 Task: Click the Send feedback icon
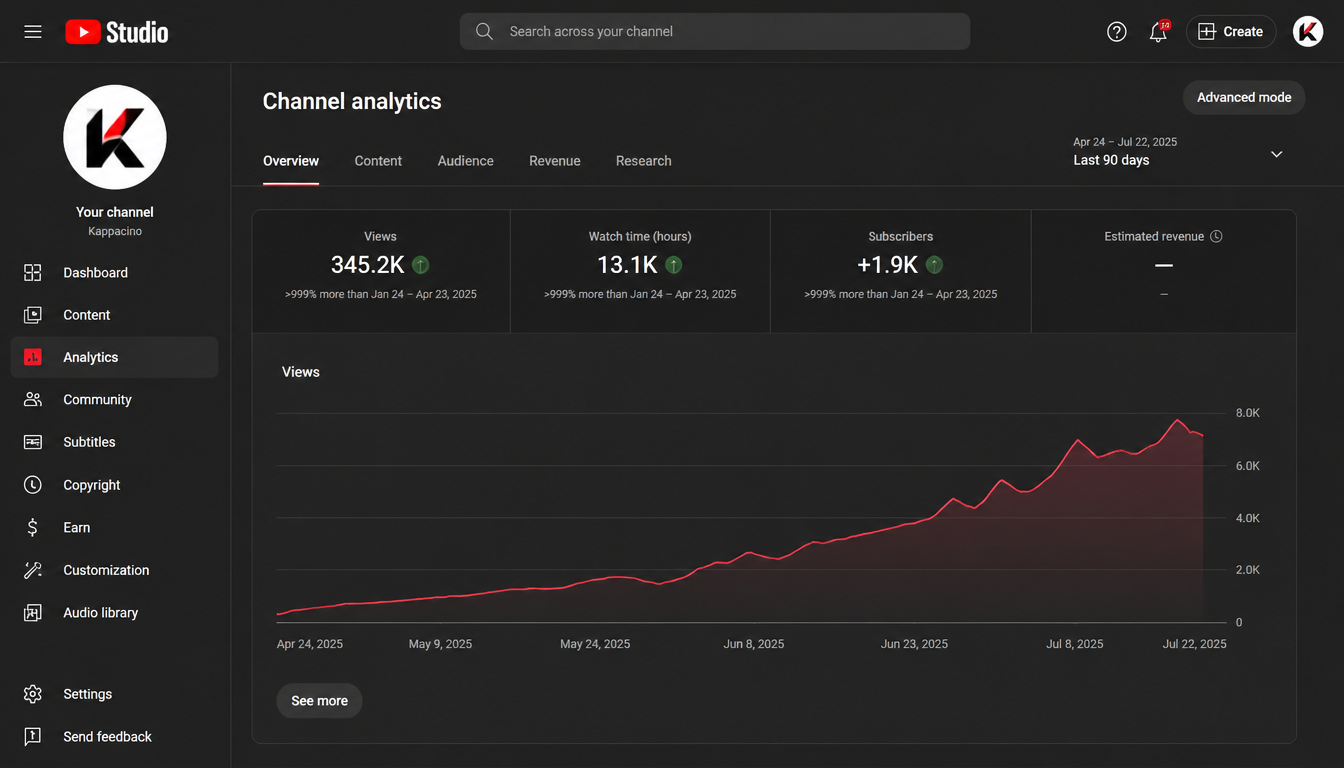[33, 737]
